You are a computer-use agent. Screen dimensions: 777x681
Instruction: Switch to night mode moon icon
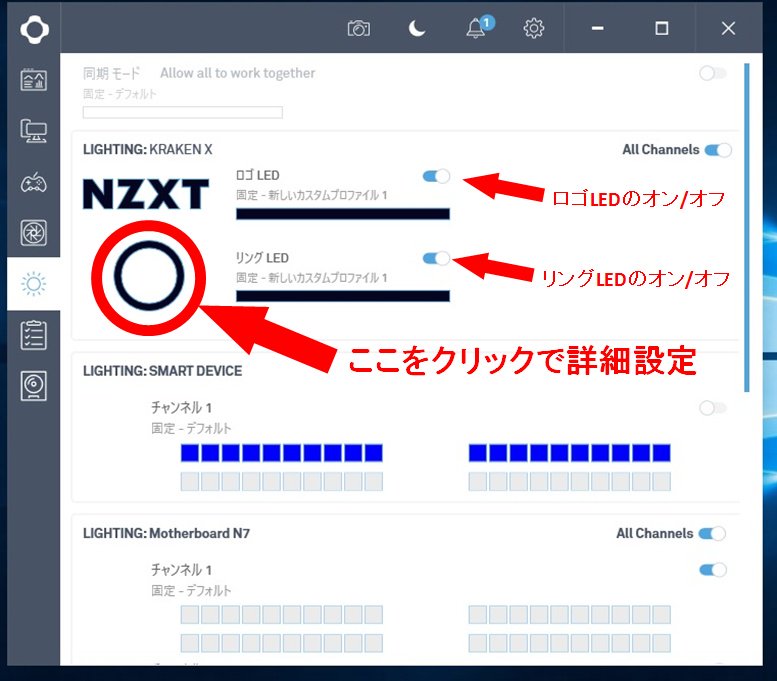(x=417, y=28)
